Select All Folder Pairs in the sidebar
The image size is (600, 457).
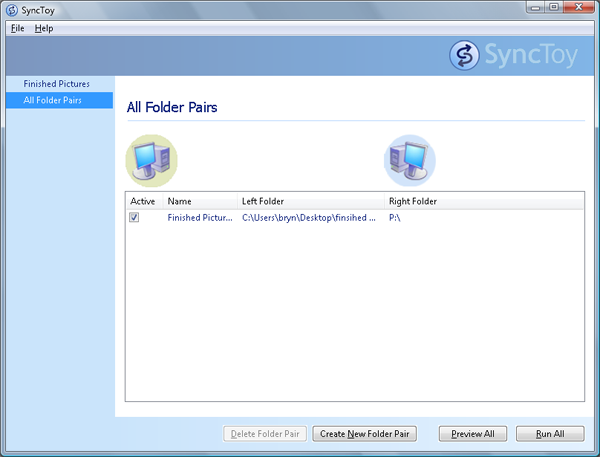click(x=53, y=100)
